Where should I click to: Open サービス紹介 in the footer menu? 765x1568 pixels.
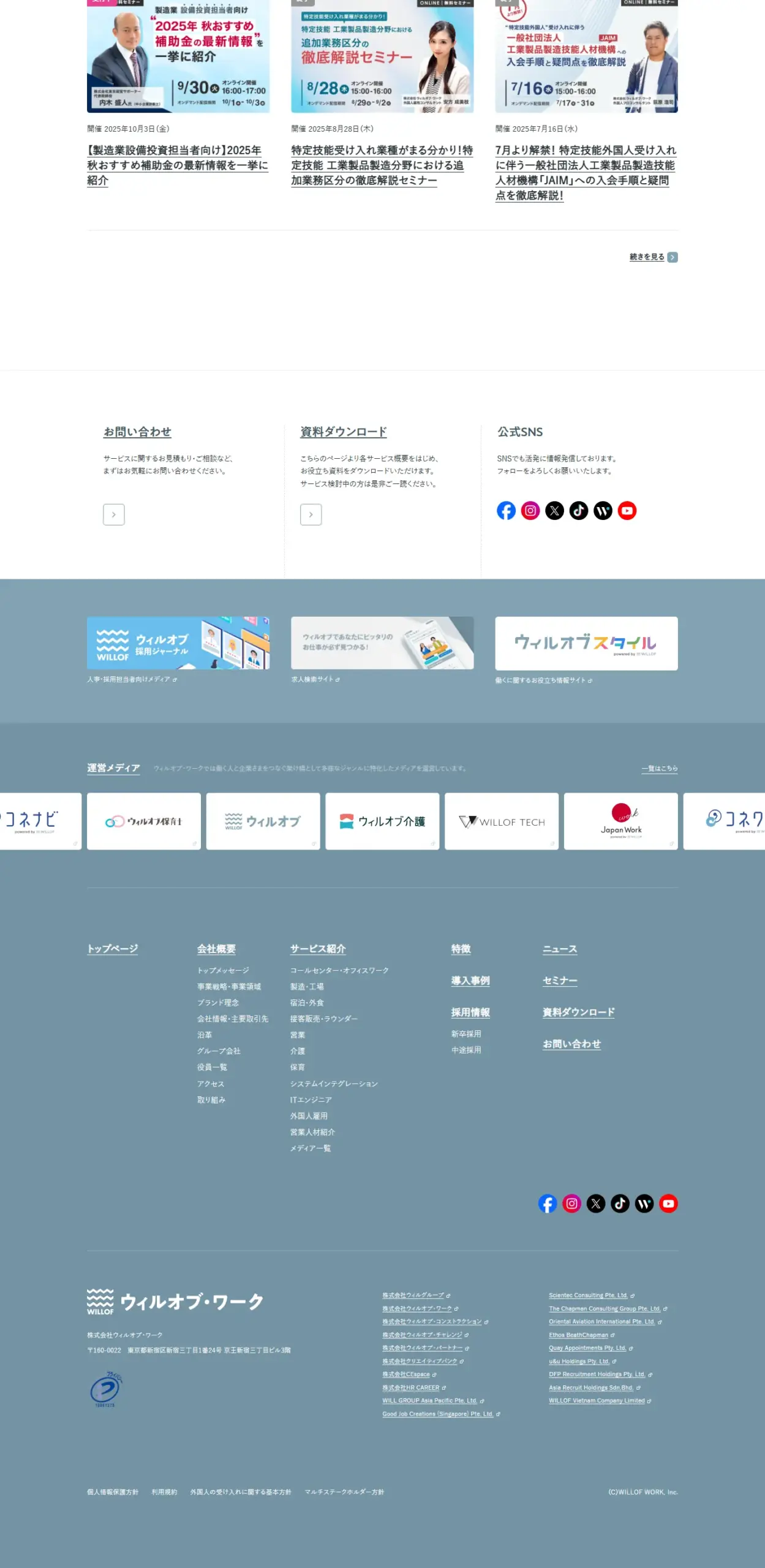(x=318, y=949)
